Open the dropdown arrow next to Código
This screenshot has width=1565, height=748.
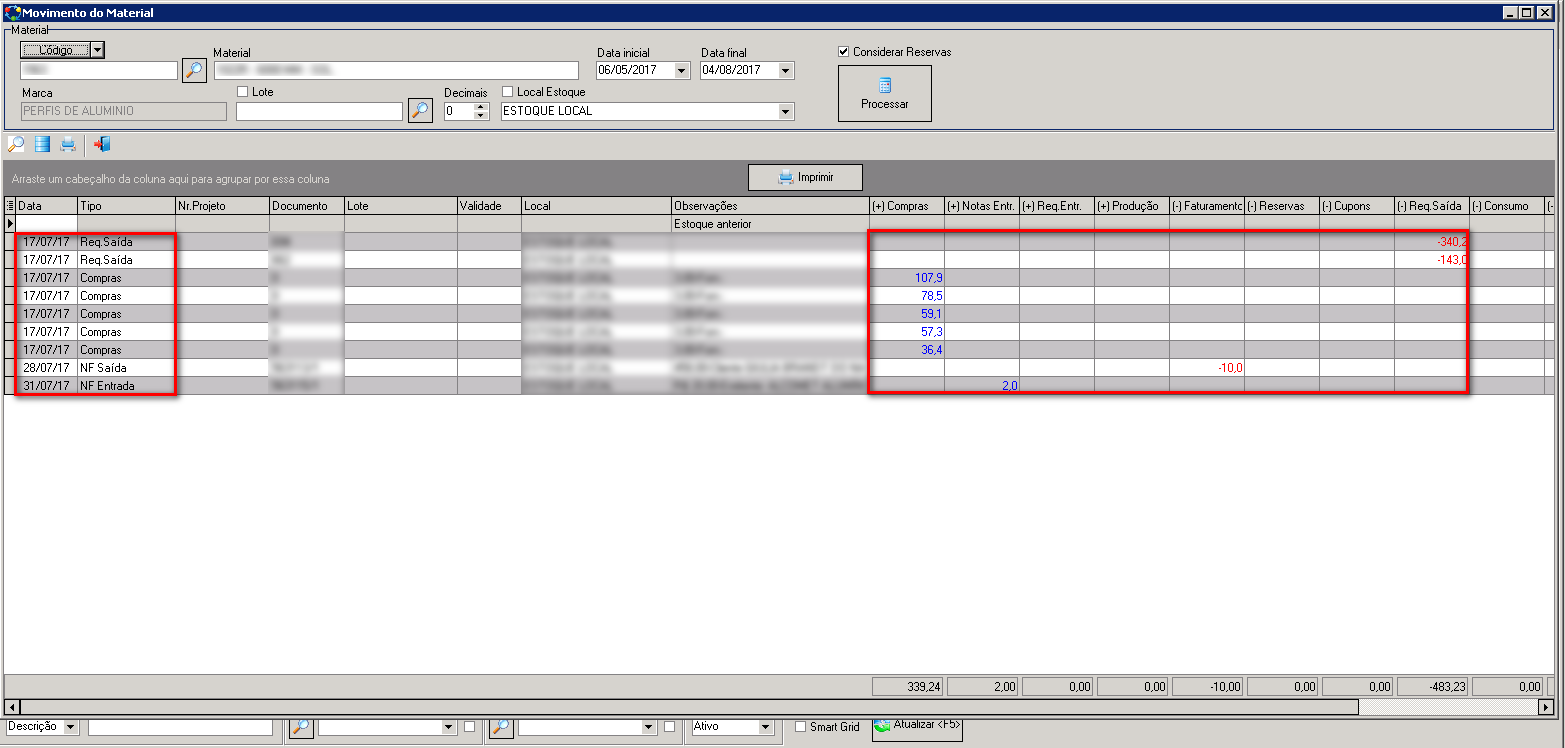(x=98, y=49)
